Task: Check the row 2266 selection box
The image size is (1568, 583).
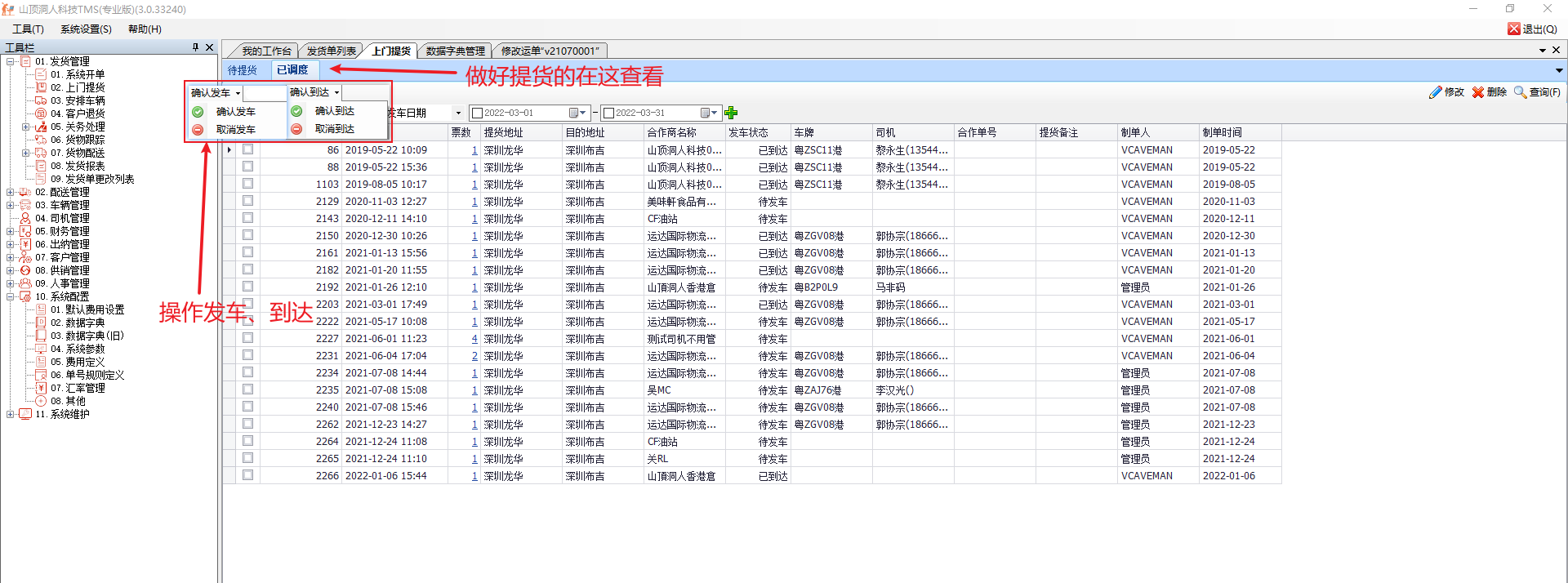Action: pos(247,475)
